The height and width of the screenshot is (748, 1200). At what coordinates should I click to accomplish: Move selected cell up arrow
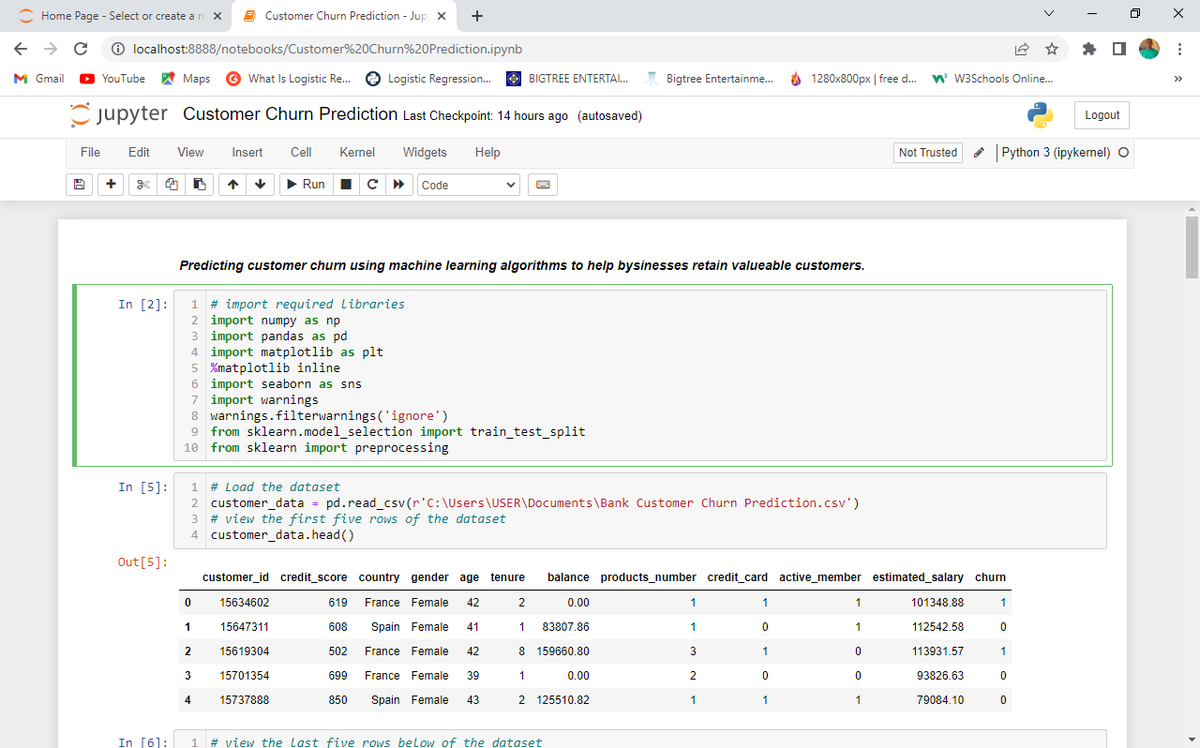(x=232, y=185)
